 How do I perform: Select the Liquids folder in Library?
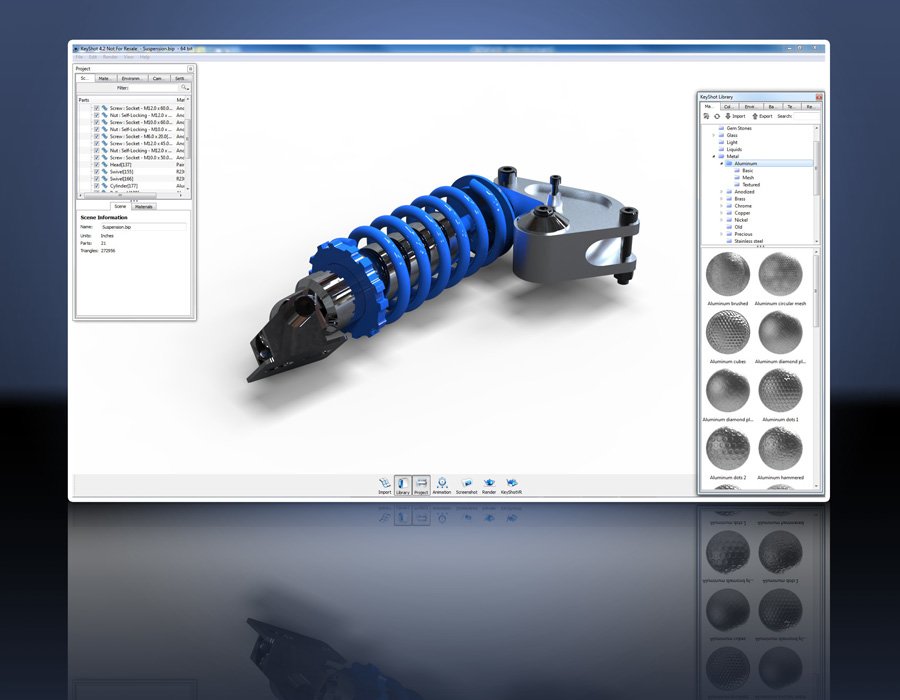click(x=734, y=149)
